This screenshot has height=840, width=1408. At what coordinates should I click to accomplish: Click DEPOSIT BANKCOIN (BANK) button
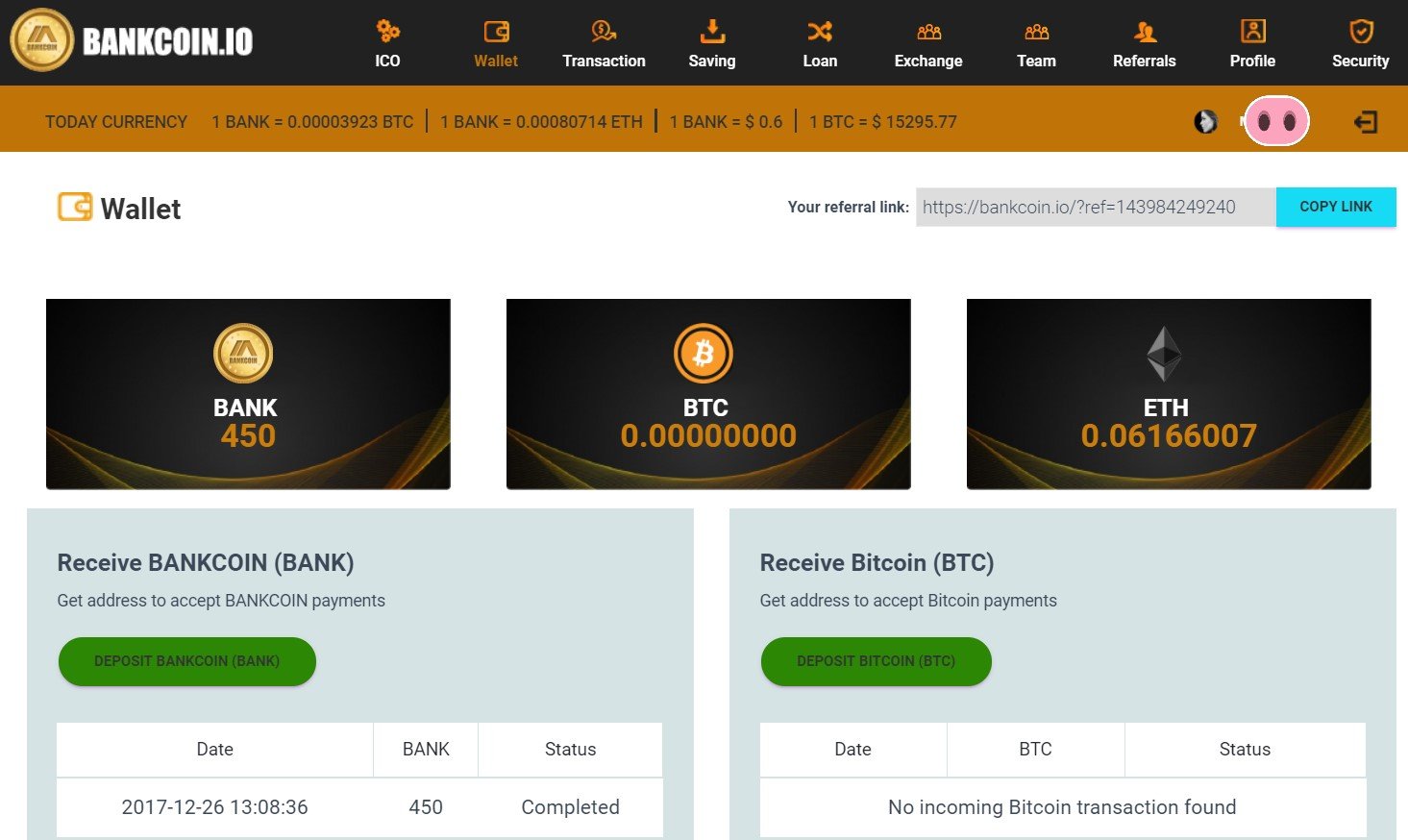click(187, 661)
